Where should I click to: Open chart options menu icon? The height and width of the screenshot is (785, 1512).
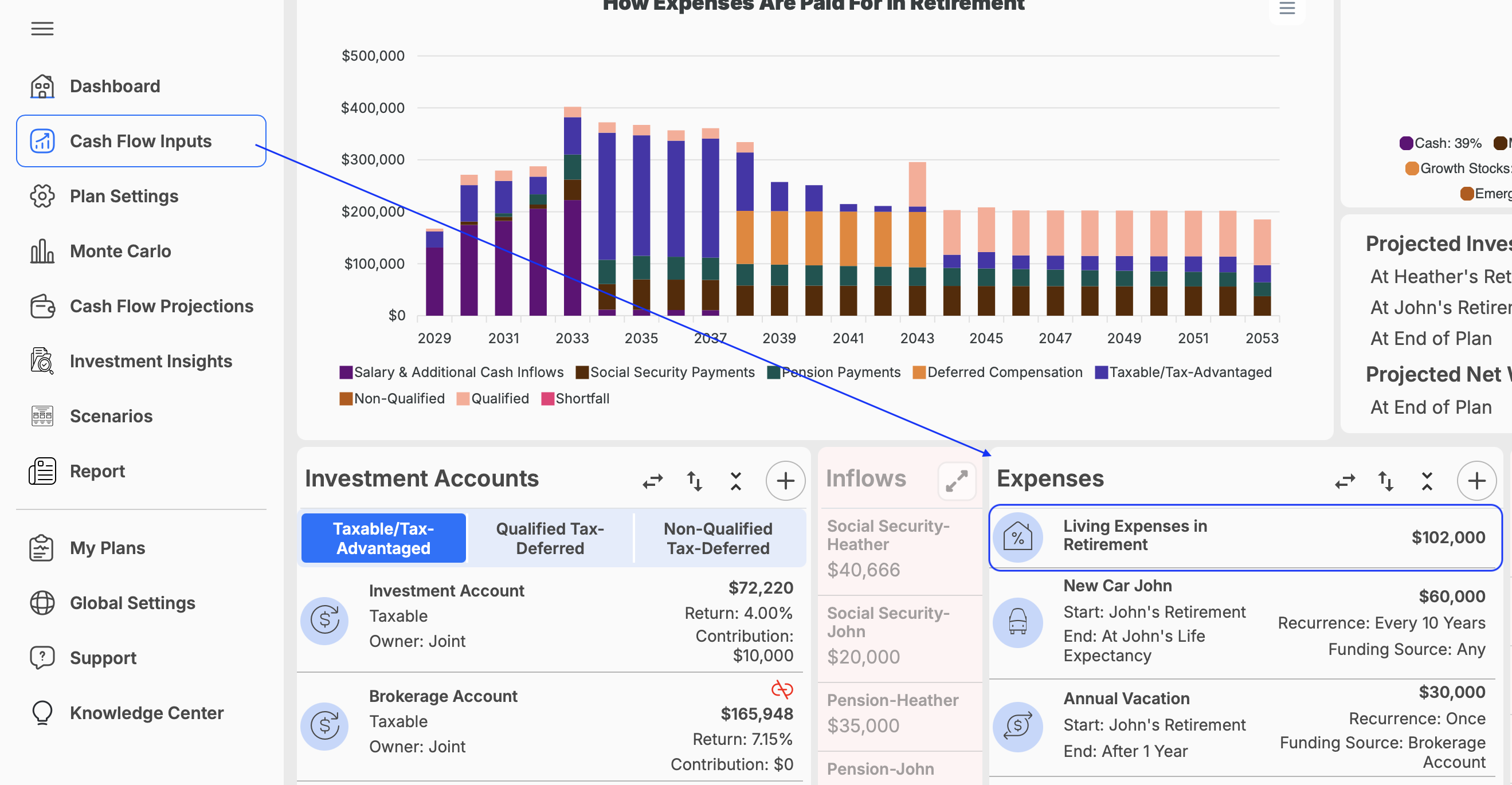[x=1287, y=8]
